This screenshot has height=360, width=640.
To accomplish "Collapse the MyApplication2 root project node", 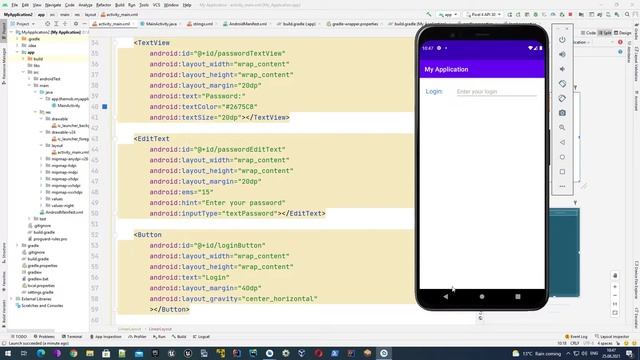I will 12,32.
